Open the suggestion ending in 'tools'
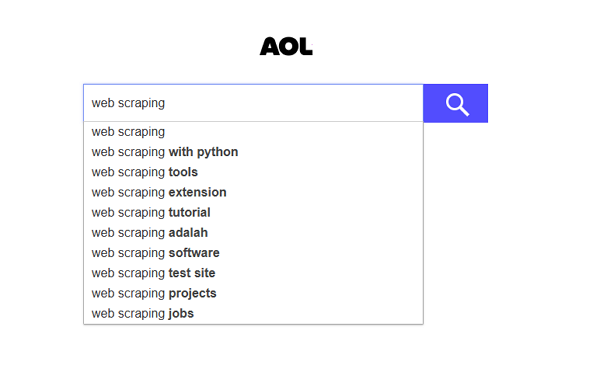600x365 pixels. (x=253, y=172)
